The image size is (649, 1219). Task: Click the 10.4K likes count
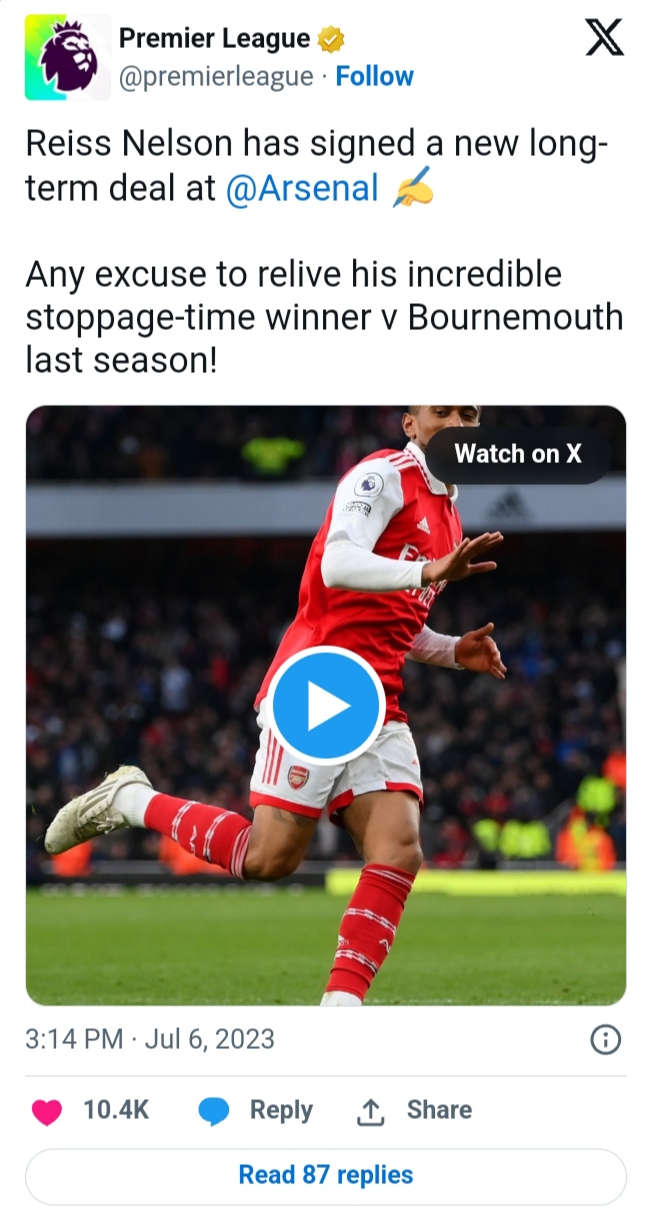[116, 1110]
